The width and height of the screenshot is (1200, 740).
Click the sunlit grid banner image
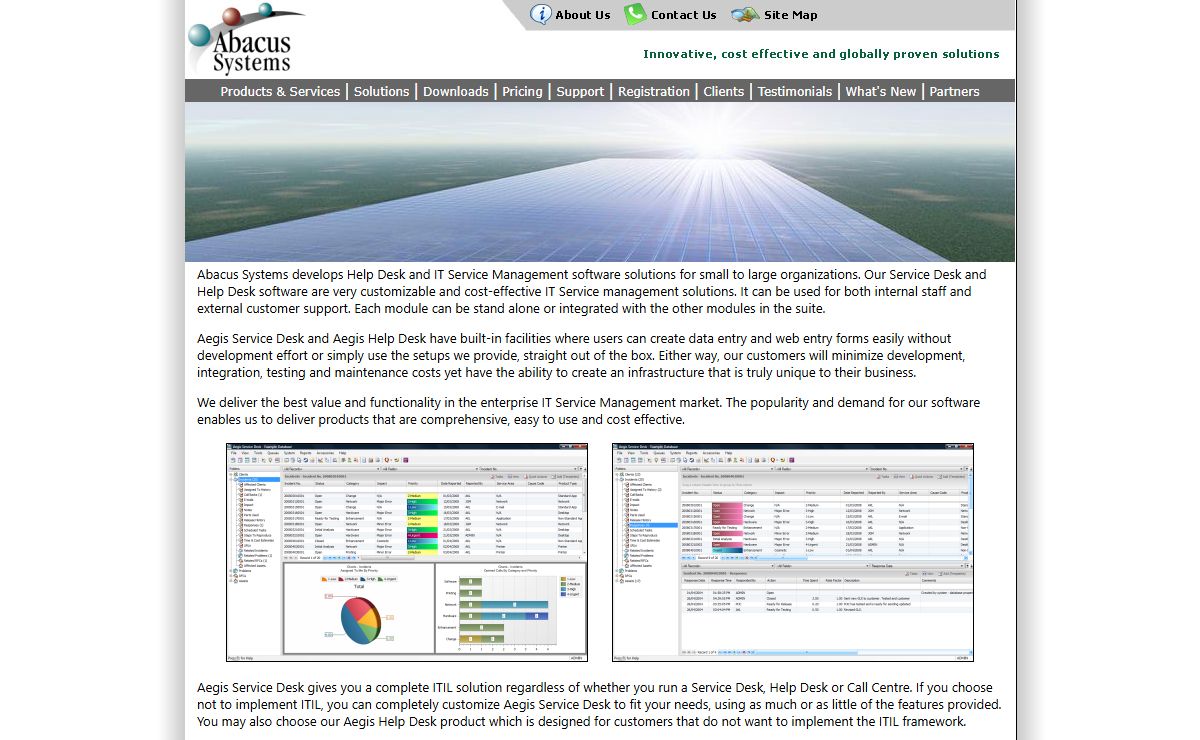pos(600,182)
